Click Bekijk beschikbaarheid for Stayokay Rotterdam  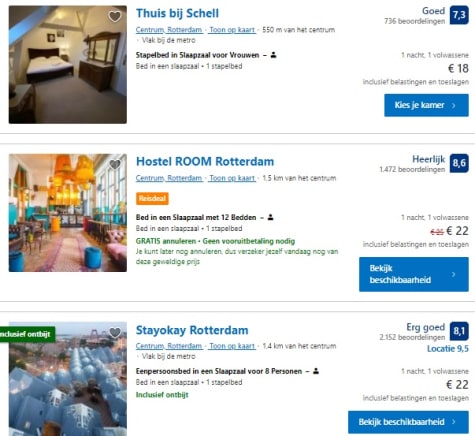408,422
